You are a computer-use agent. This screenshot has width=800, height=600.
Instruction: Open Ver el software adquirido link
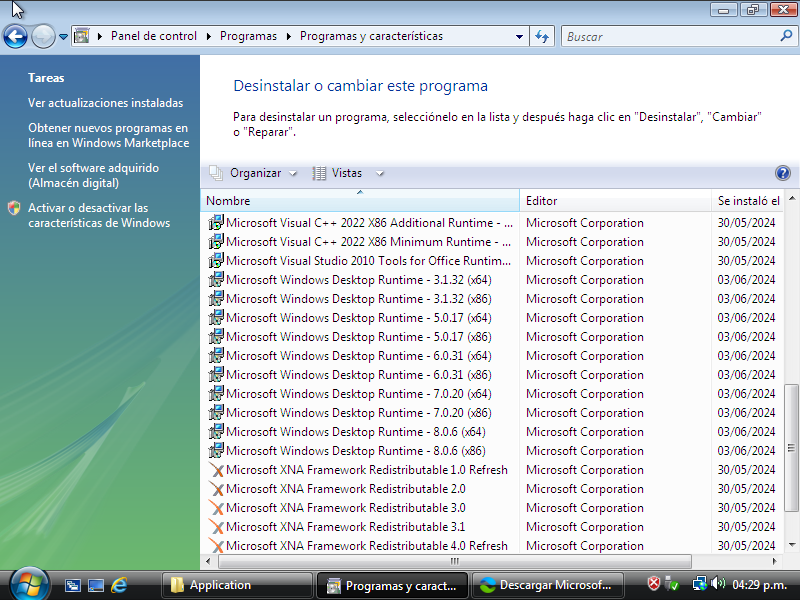coord(93,175)
